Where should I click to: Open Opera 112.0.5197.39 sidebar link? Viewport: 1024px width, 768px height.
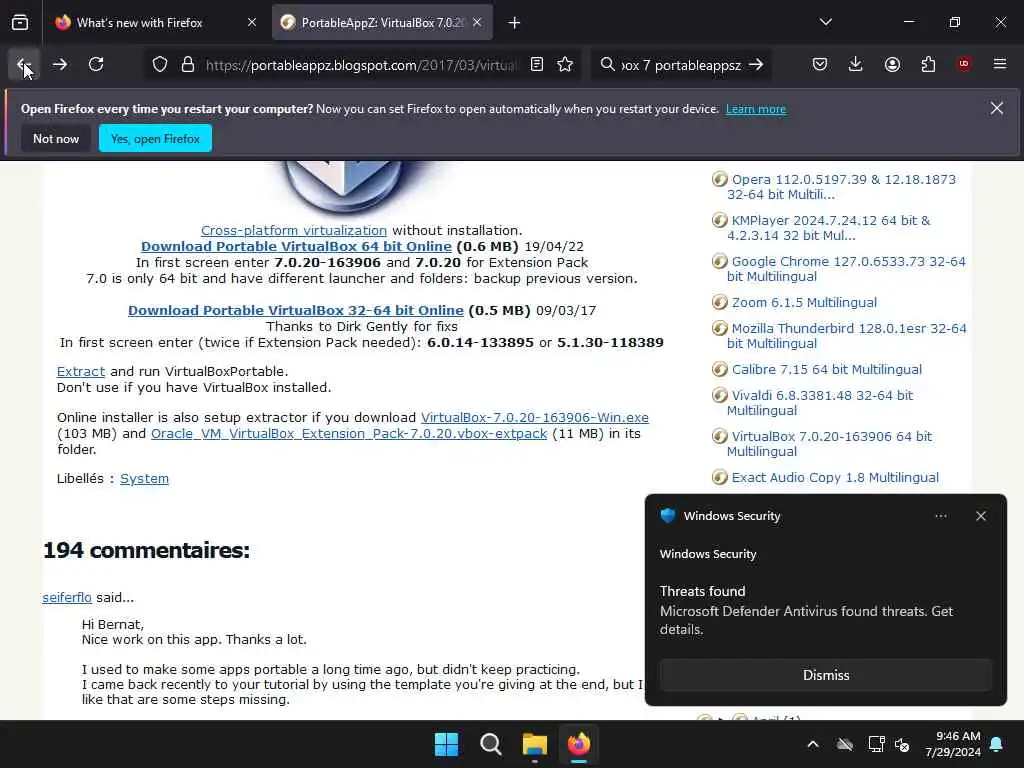(x=842, y=187)
